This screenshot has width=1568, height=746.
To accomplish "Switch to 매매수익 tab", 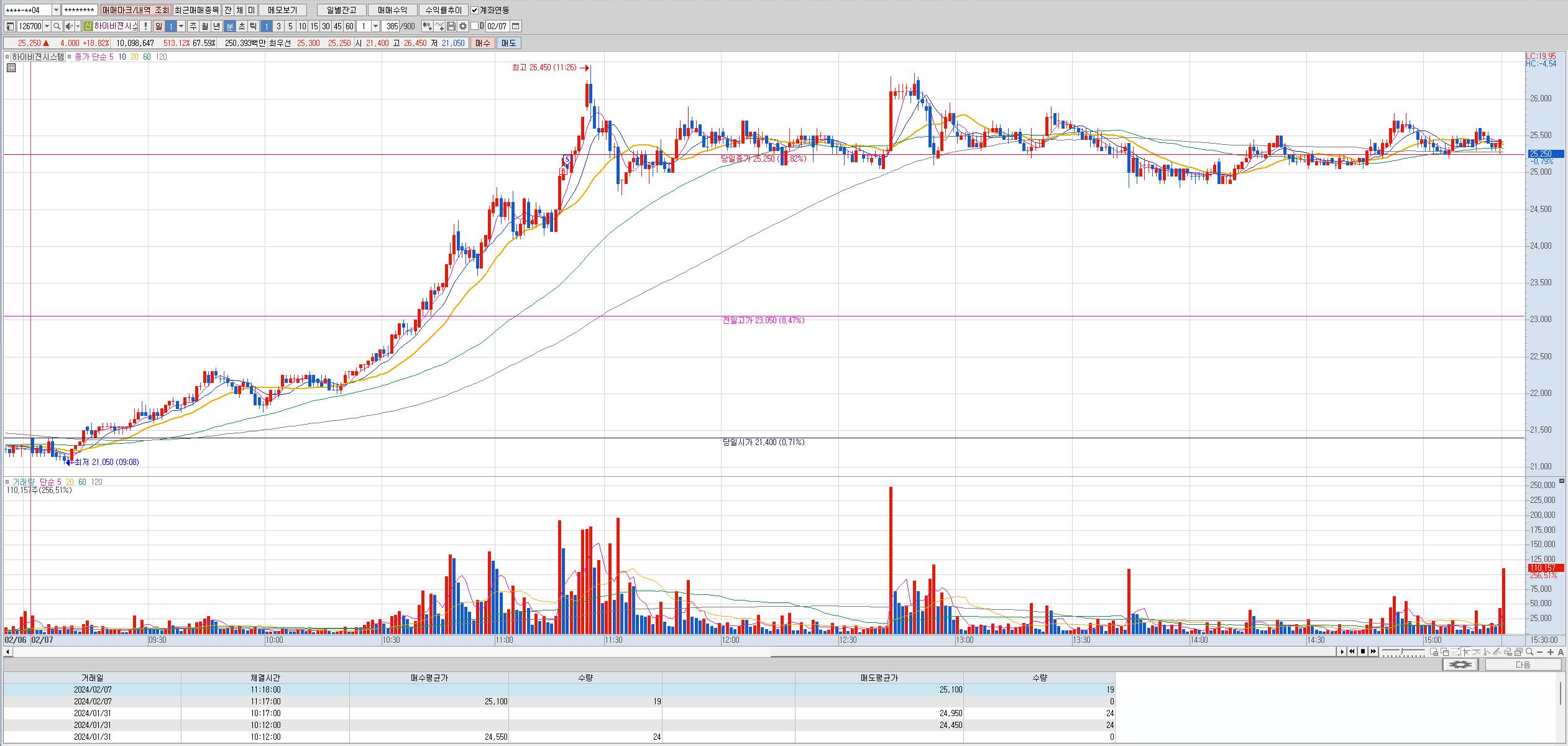I will pos(392,10).
